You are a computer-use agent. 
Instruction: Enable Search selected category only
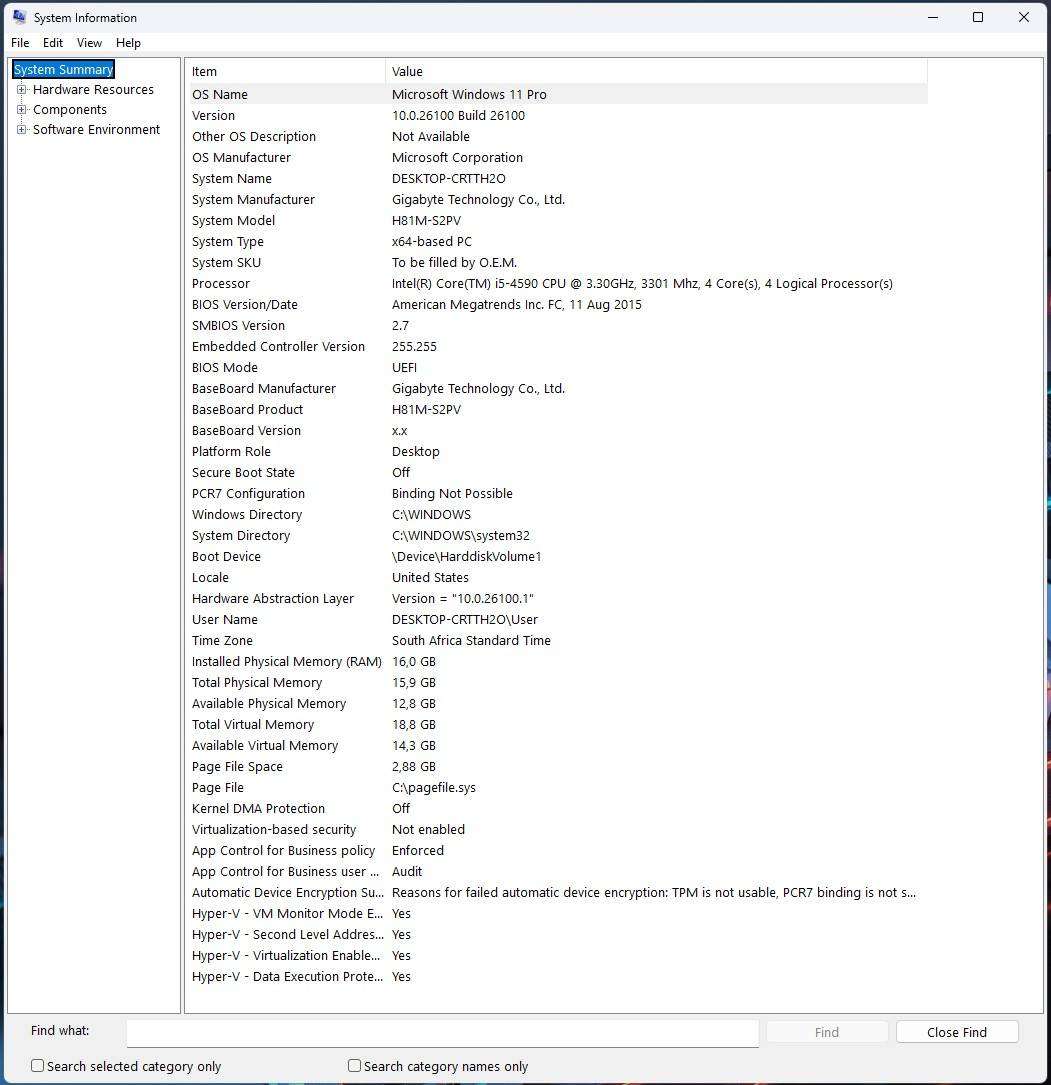37,1066
